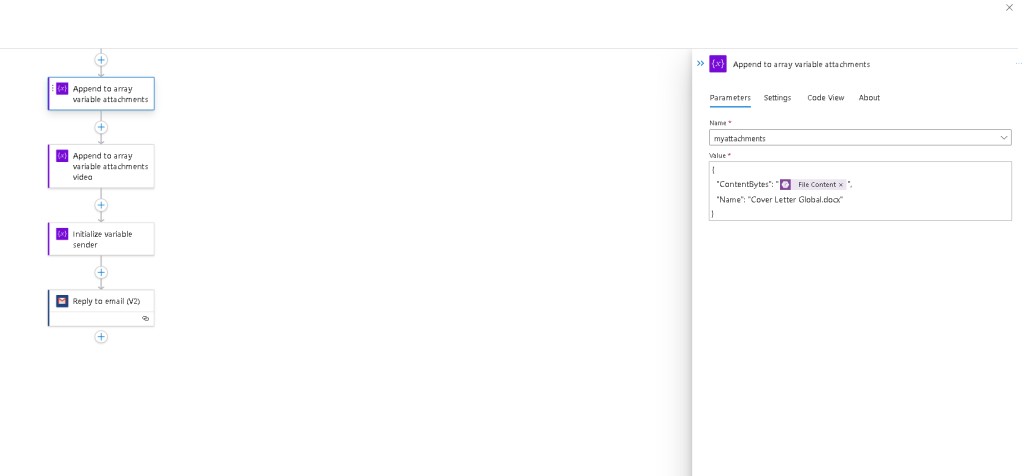The height and width of the screenshot is (476, 1024).
Task: Click the Value field label
Action: (x=718, y=155)
